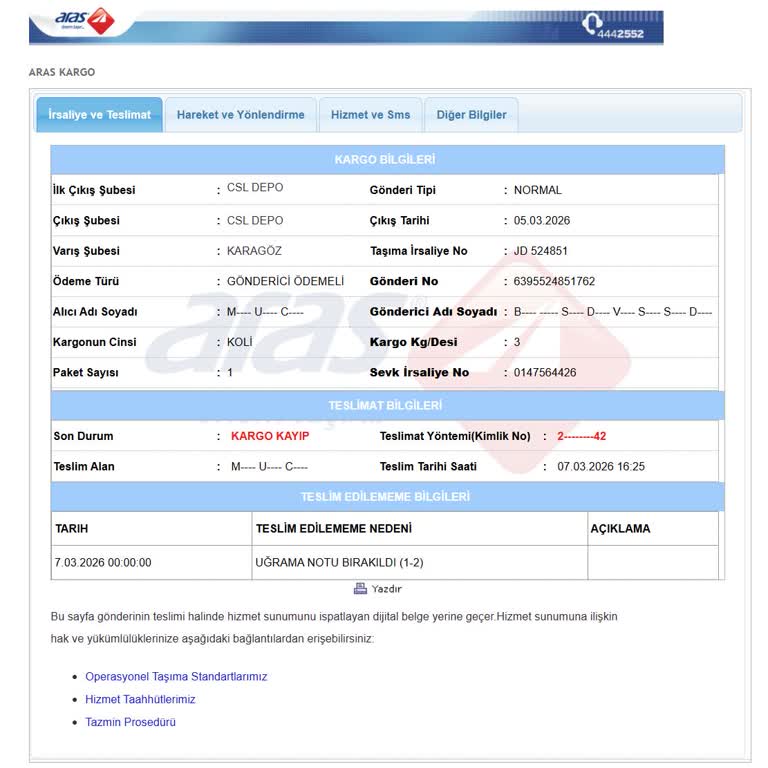The image size is (768, 768).
Task: Click TESLİM EDİLEMEME BİLGİLERİ header
Action: (x=387, y=497)
